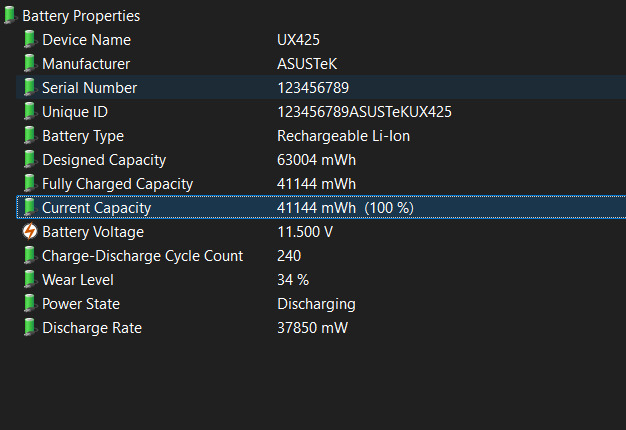Click the 37850 mW discharge rate value
Viewport: 626px width, 430px height.
pos(313,328)
